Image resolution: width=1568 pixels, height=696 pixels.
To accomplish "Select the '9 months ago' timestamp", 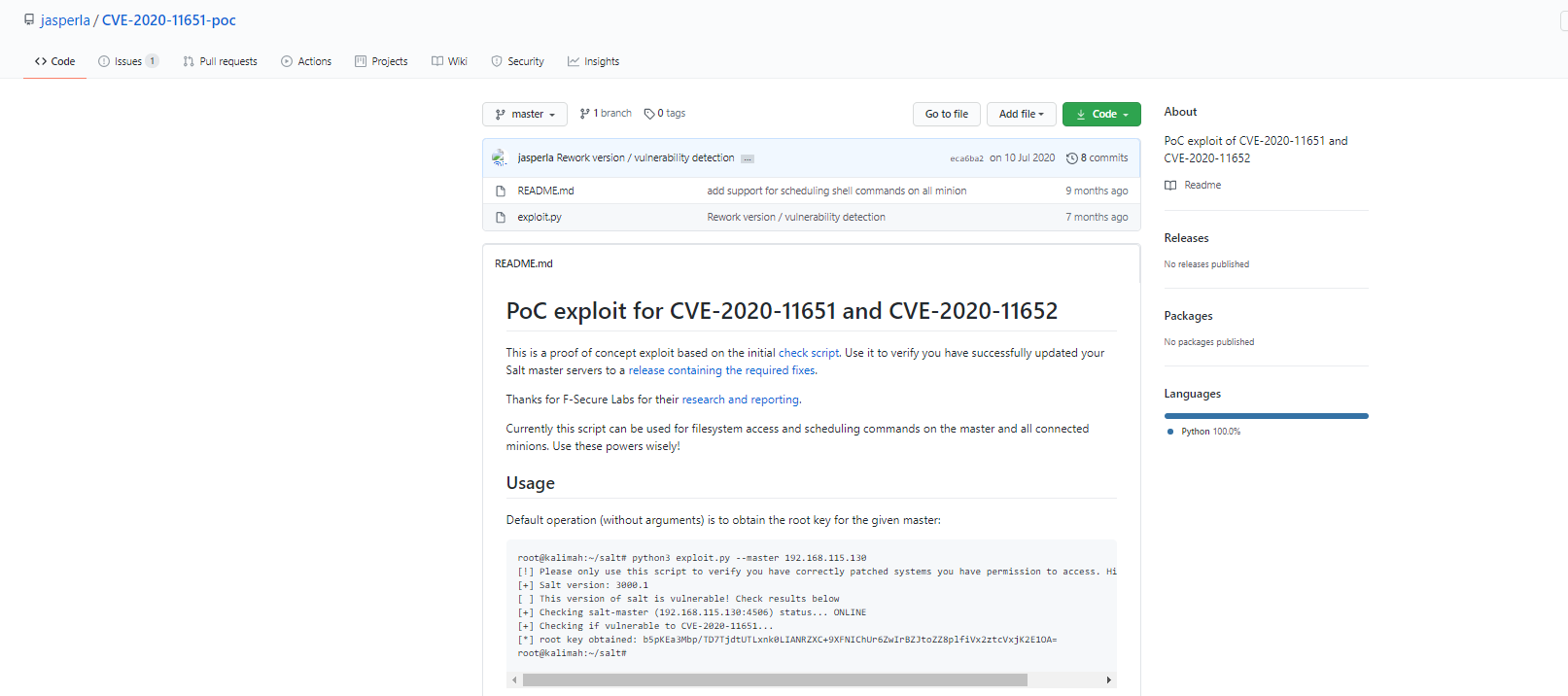I will coord(1097,191).
